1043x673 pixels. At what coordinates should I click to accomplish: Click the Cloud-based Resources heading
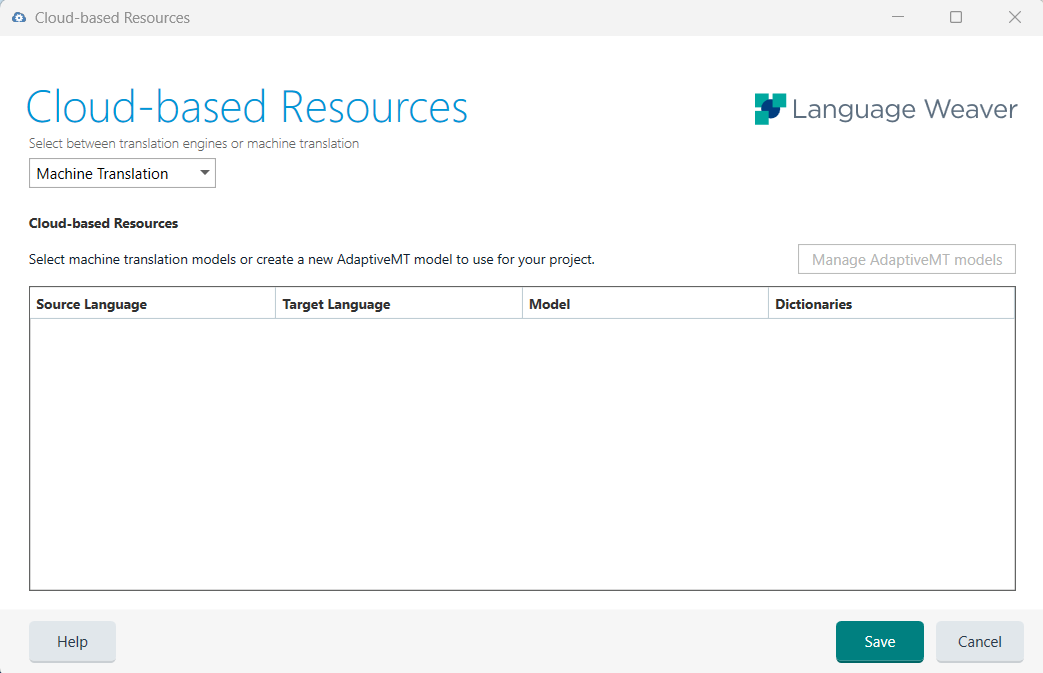click(x=247, y=105)
